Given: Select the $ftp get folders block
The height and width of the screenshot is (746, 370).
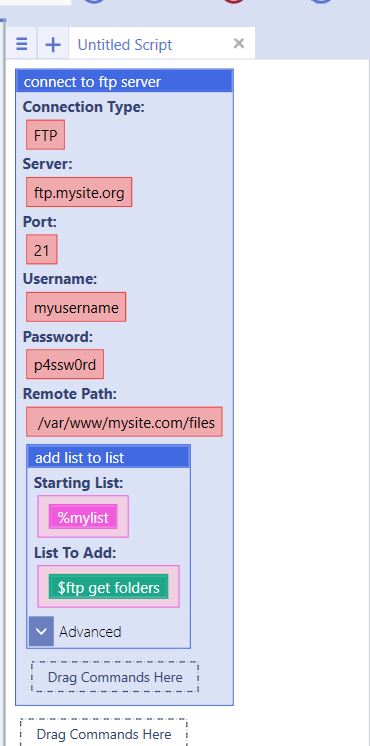Looking at the screenshot, I should (x=108, y=587).
